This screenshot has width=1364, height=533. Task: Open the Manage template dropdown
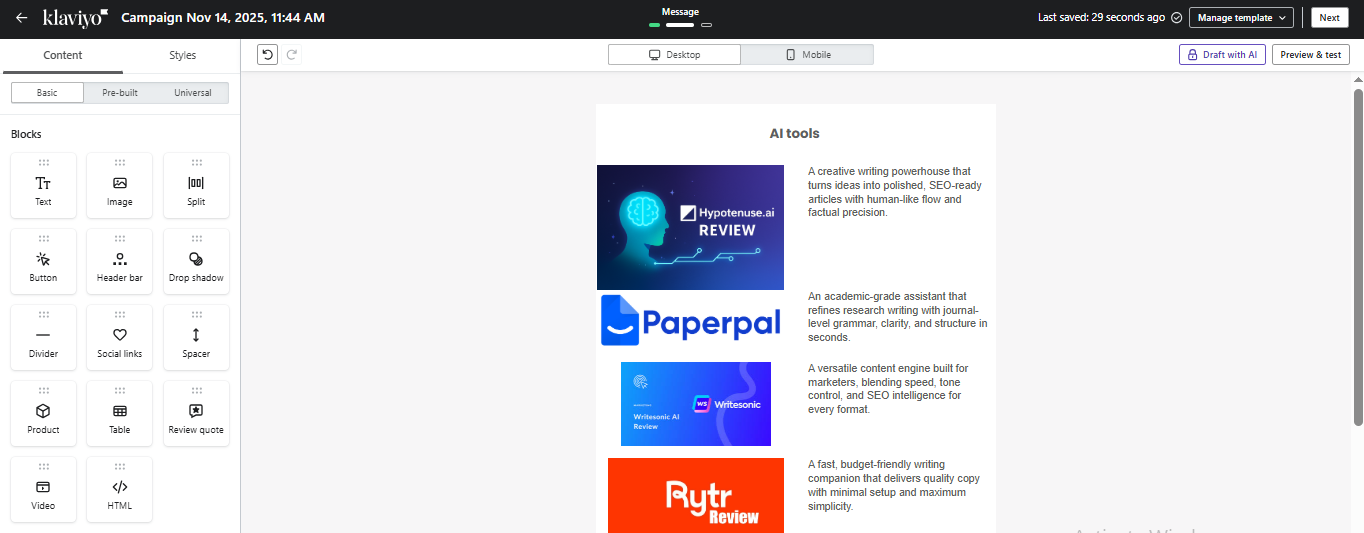[1241, 18]
